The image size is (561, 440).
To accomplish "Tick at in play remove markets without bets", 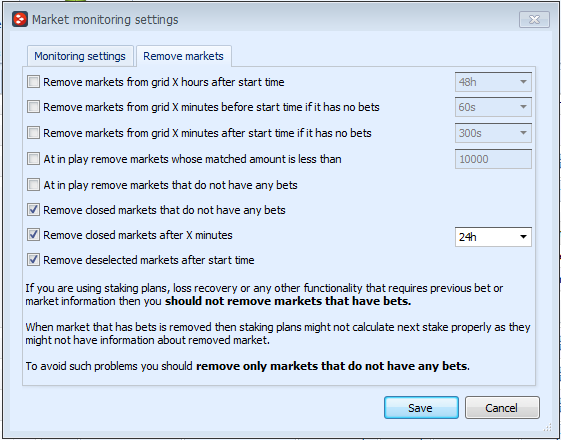I will click(x=34, y=185).
